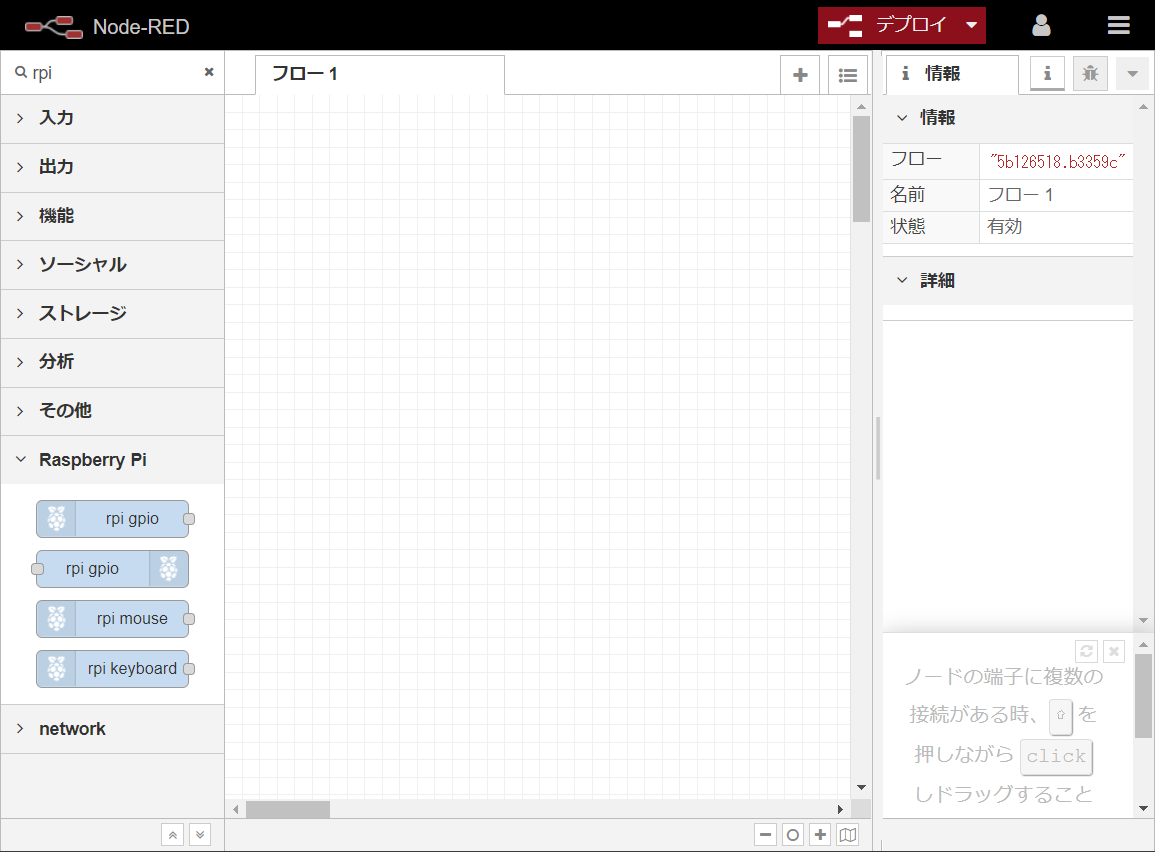
Task: Open the debug bug icon tab
Action: tap(1090, 74)
